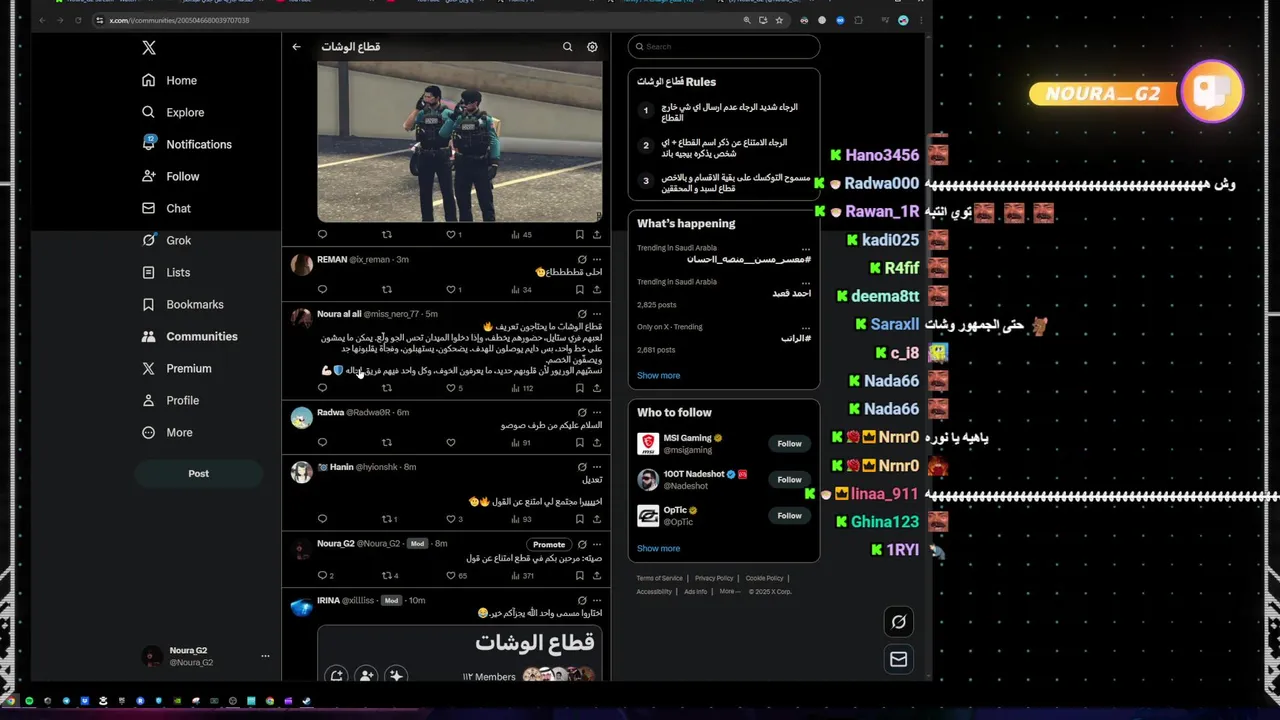This screenshot has width=1280, height=720.
Task: Click the Lists sidebar icon
Action: tap(149, 272)
